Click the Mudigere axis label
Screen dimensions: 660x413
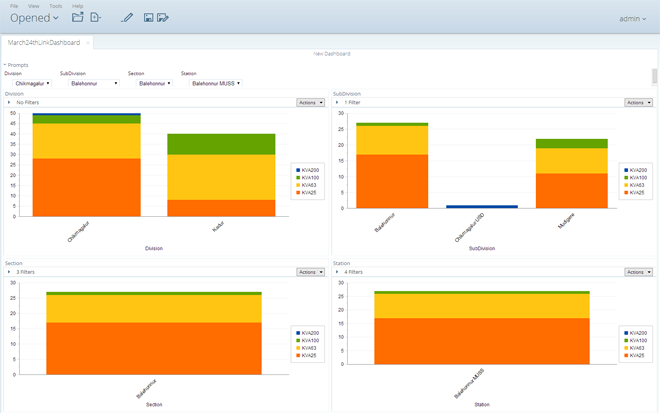pyautogui.click(x=566, y=221)
